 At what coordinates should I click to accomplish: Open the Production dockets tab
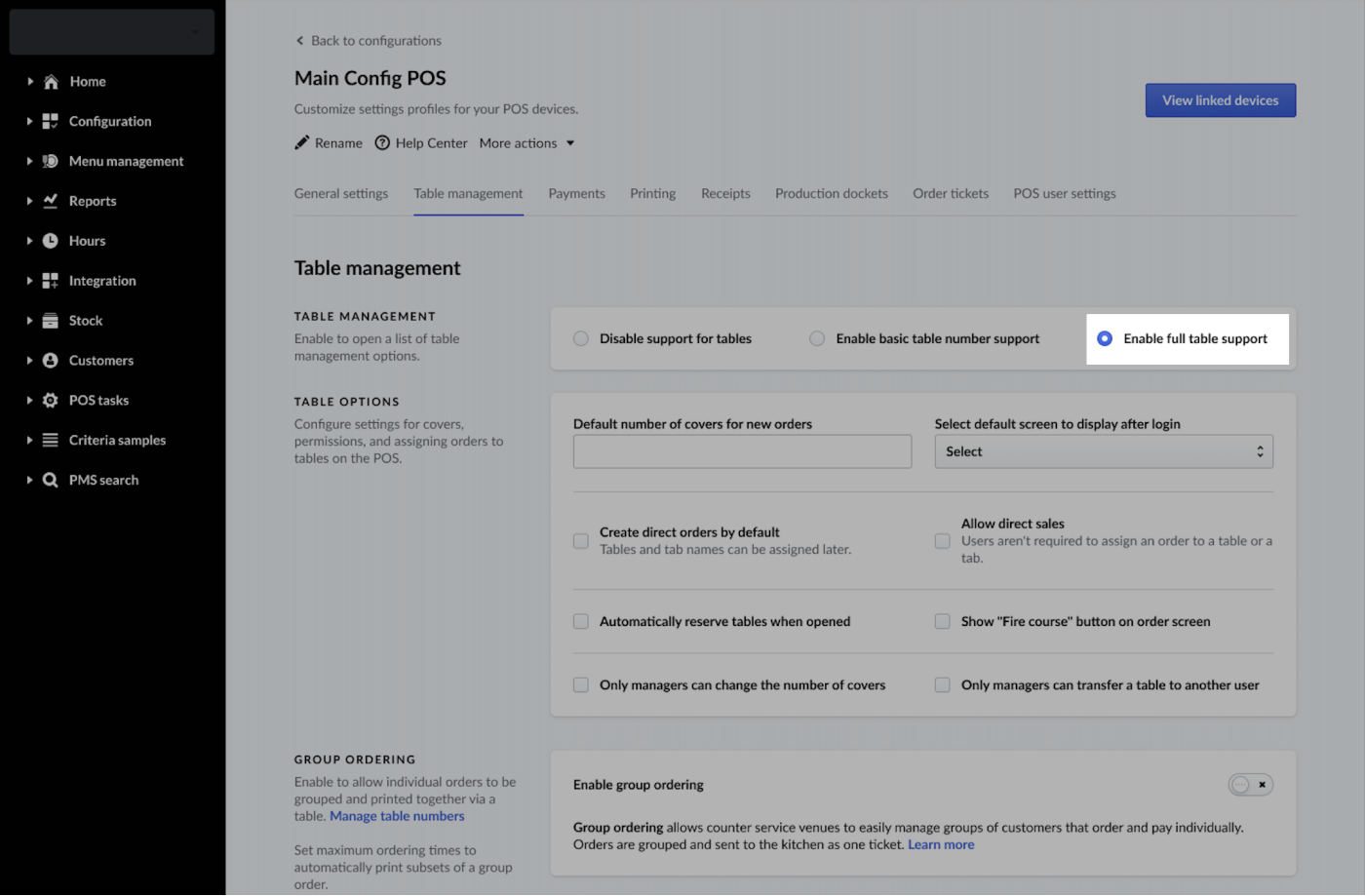pos(831,194)
